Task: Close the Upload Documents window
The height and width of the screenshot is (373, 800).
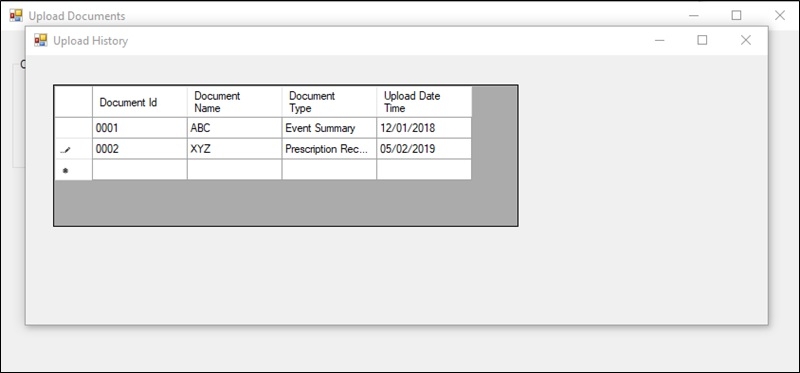Action: click(x=780, y=16)
